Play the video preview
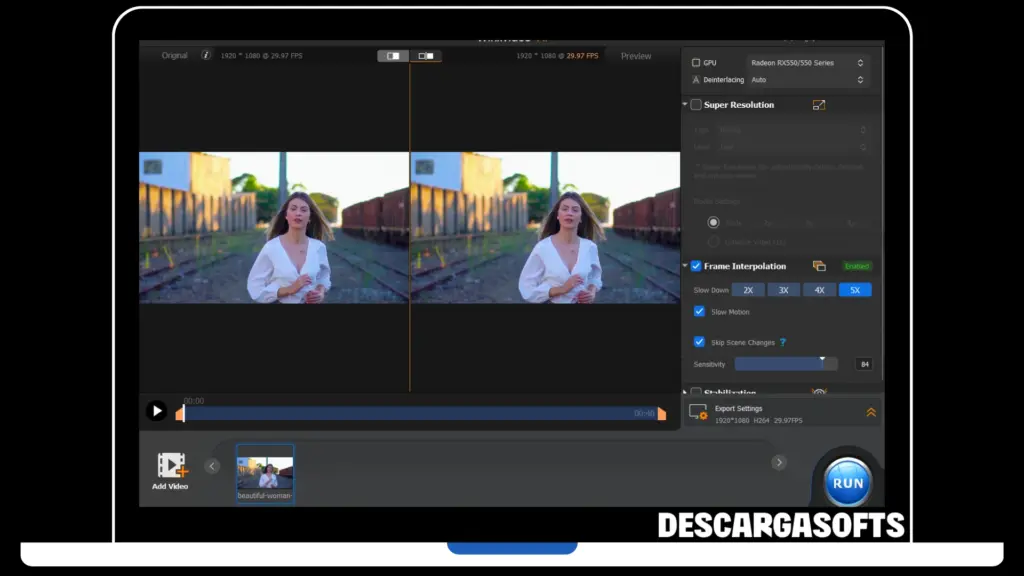The image size is (1024, 576). pyautogui.click(x=157, y=411)
